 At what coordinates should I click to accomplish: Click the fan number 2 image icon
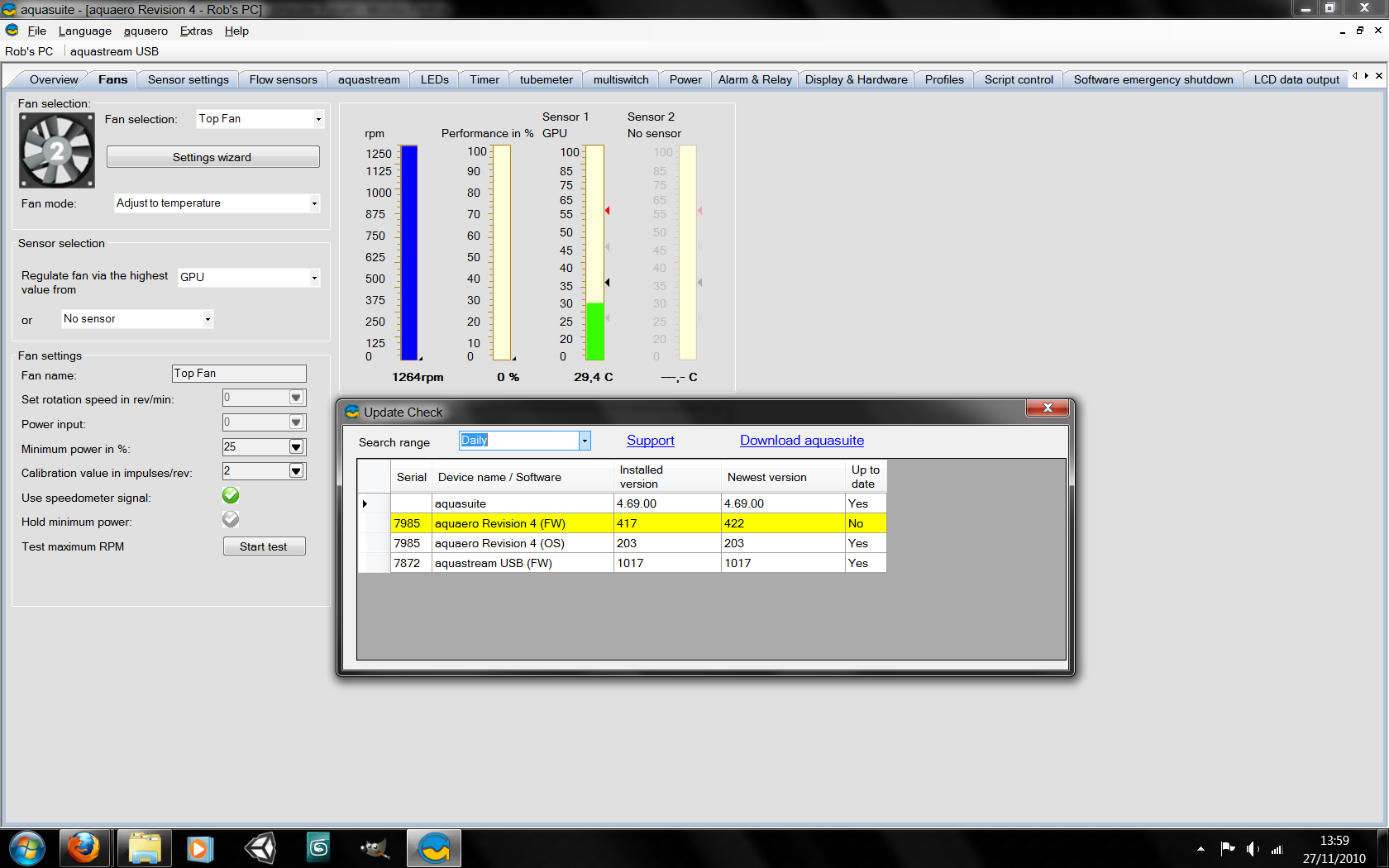(57, 150)
